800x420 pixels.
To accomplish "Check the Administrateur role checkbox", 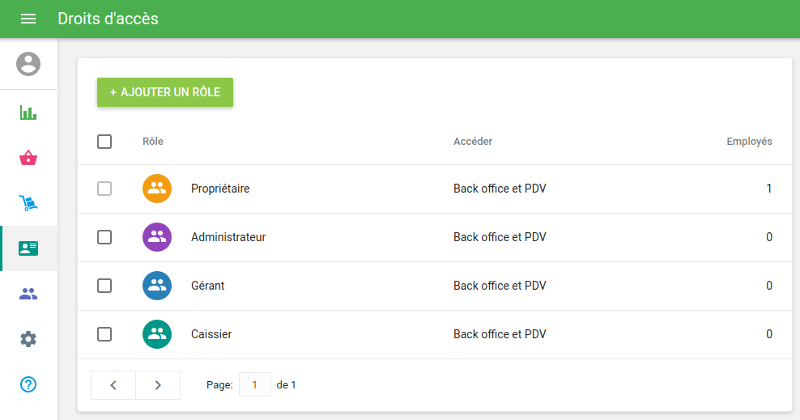I will [x=104, y=237].
